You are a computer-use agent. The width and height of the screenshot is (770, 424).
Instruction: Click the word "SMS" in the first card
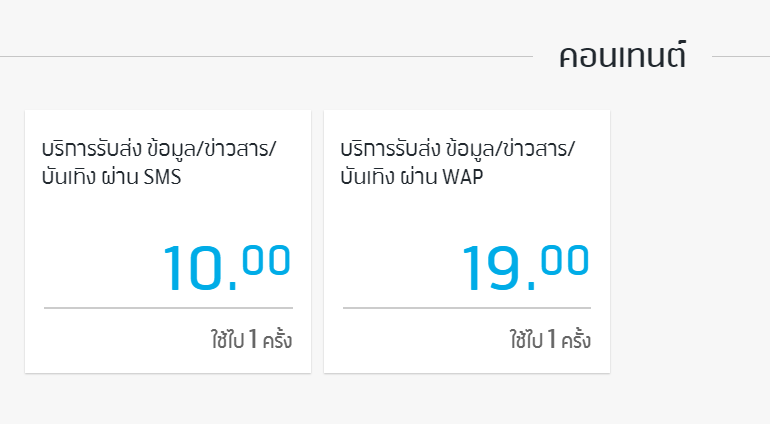click(x=163, y=179)
